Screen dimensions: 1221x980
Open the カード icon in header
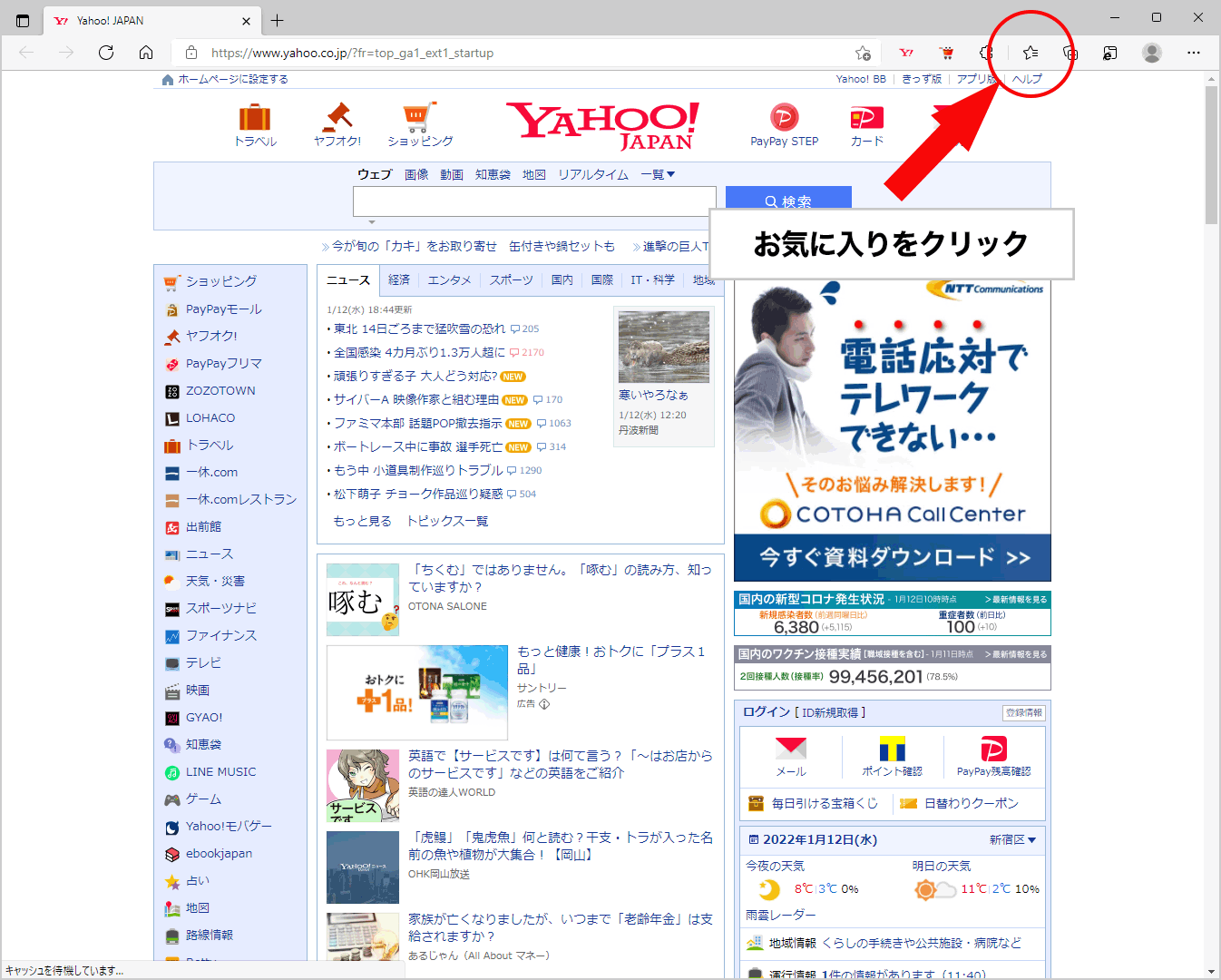point(866,118)
